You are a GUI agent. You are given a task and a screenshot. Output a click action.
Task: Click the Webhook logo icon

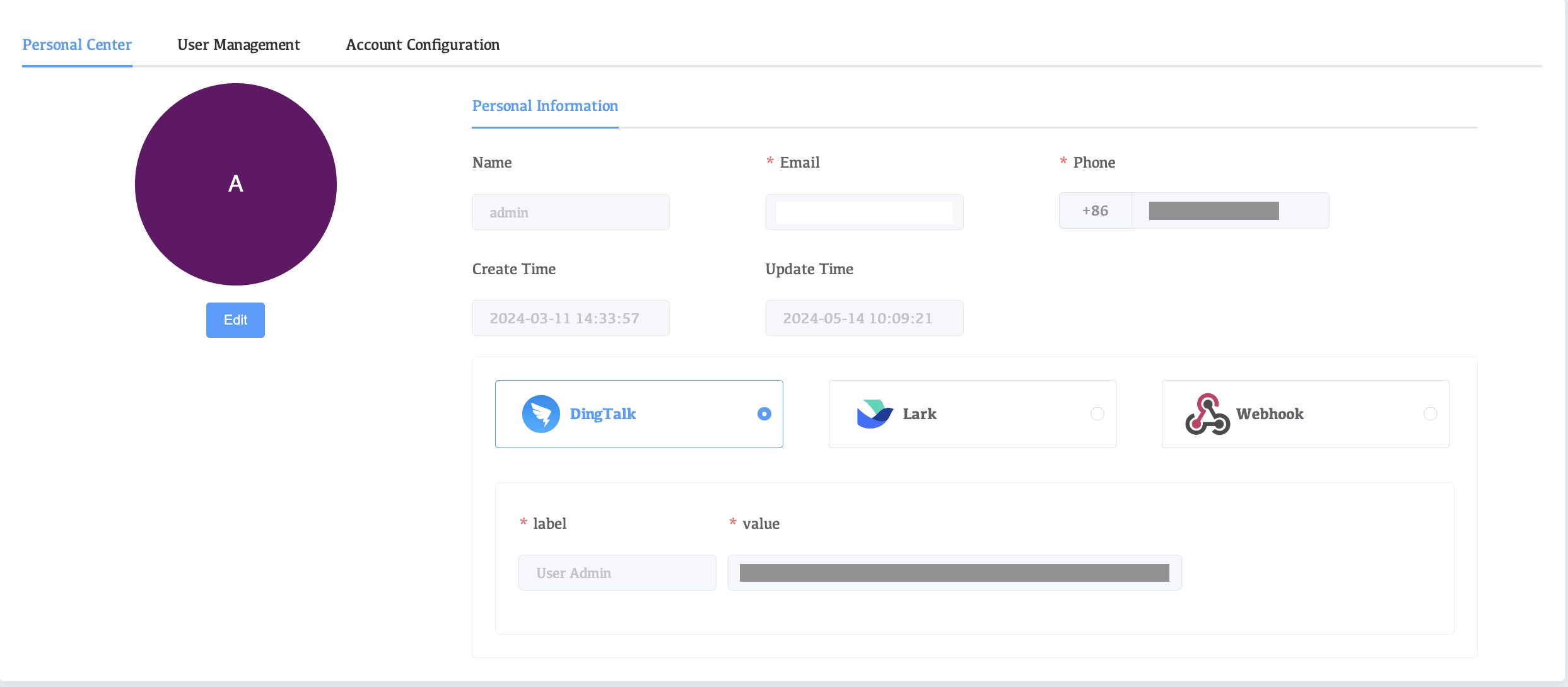coord(1207,414)
